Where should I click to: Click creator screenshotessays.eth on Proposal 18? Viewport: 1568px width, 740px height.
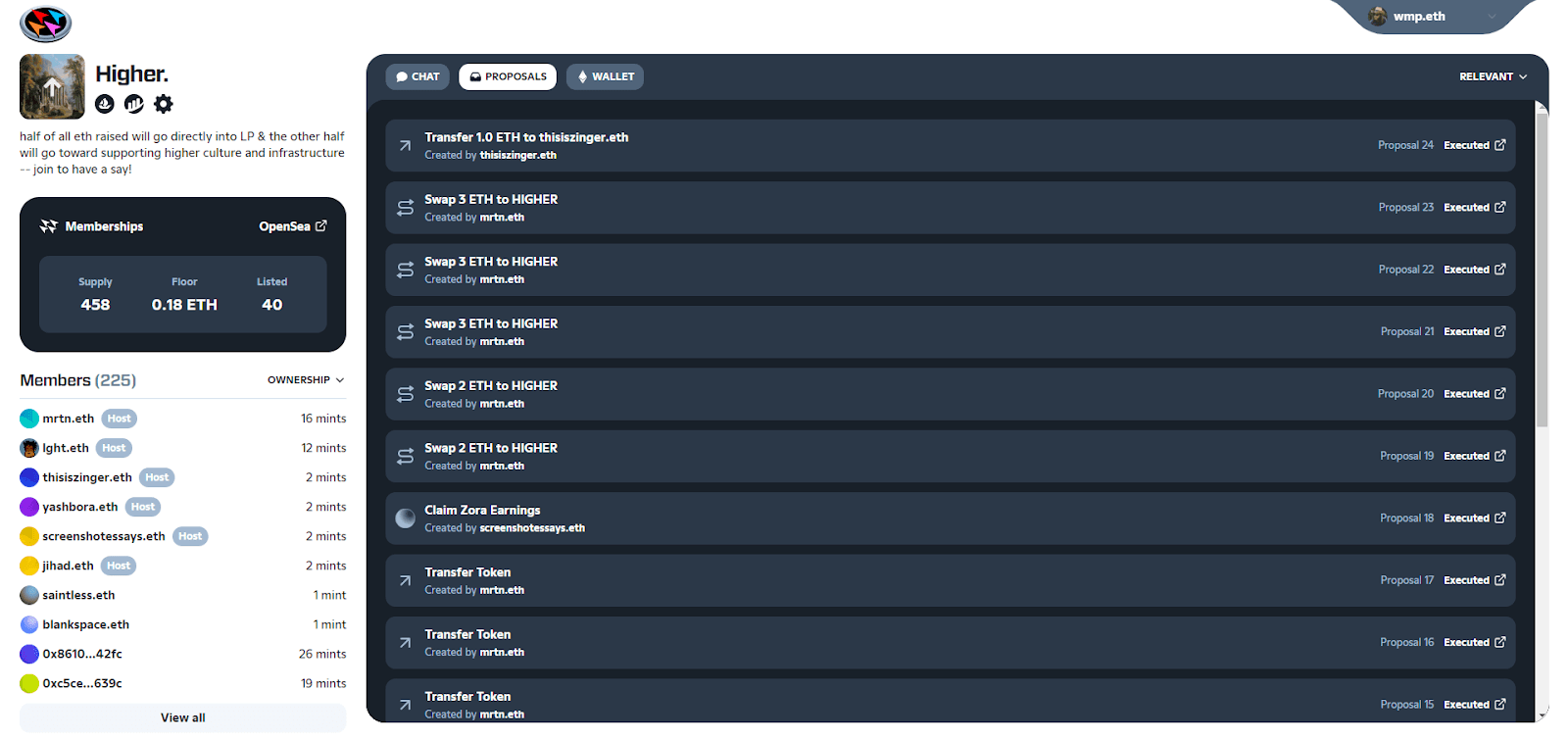[x=532, y=528]
